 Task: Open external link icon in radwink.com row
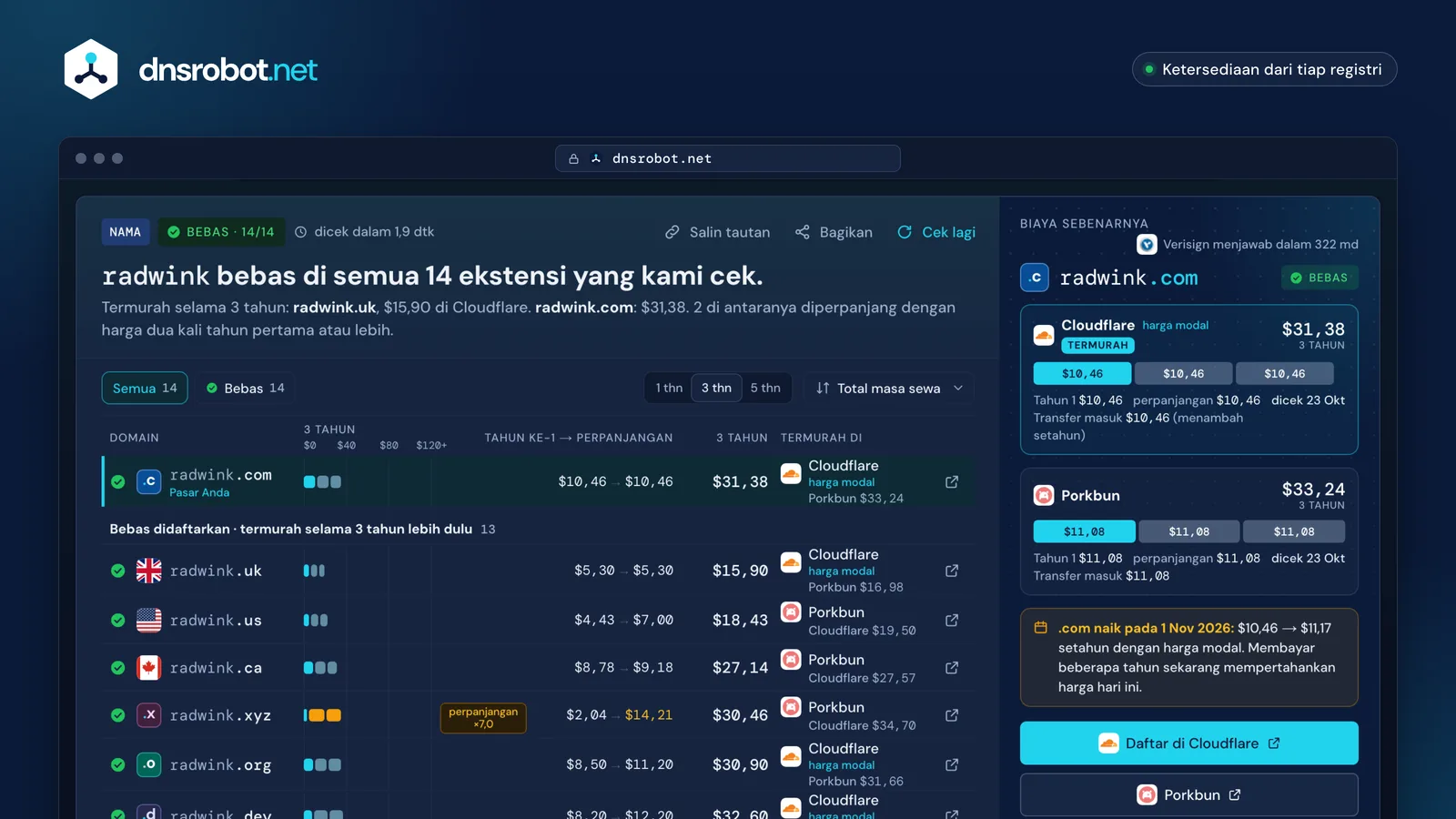click(952, 481)
